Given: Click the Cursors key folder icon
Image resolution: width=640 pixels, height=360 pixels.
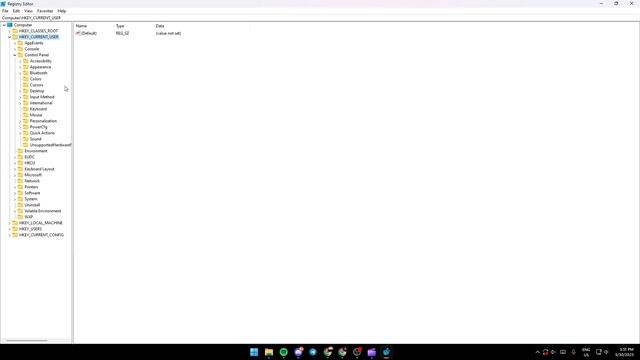Looking at the screenshot, I should pos(26,85).
